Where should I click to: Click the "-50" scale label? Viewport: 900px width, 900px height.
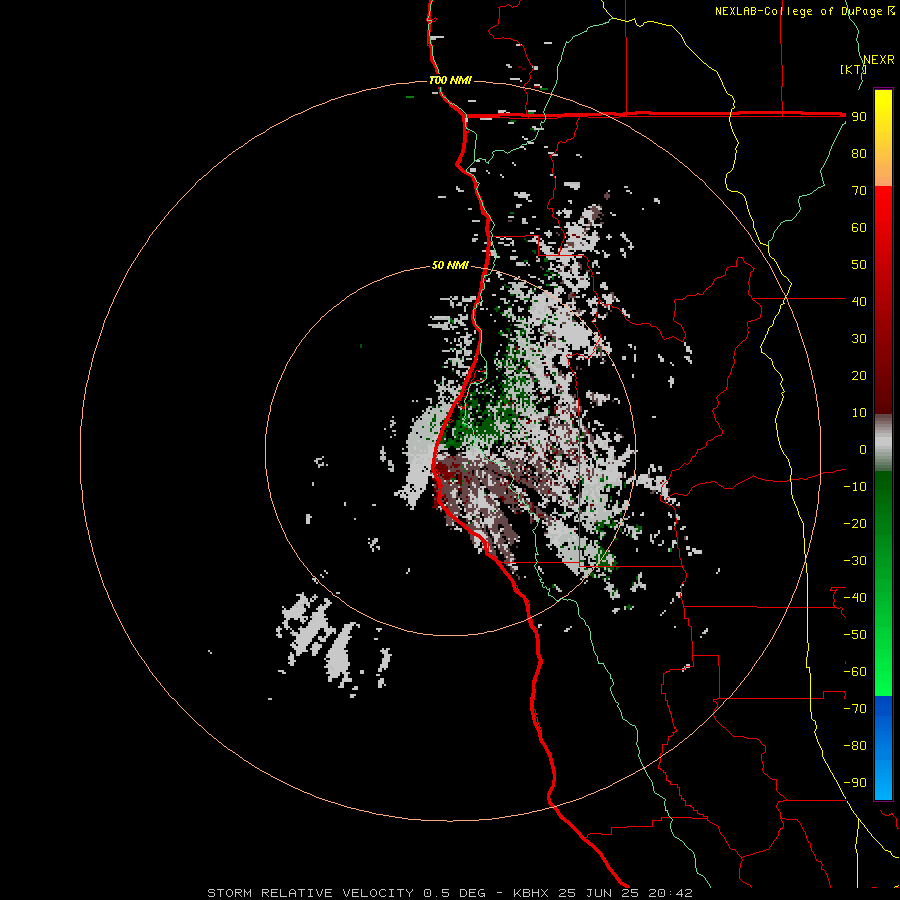click(855, 635)
